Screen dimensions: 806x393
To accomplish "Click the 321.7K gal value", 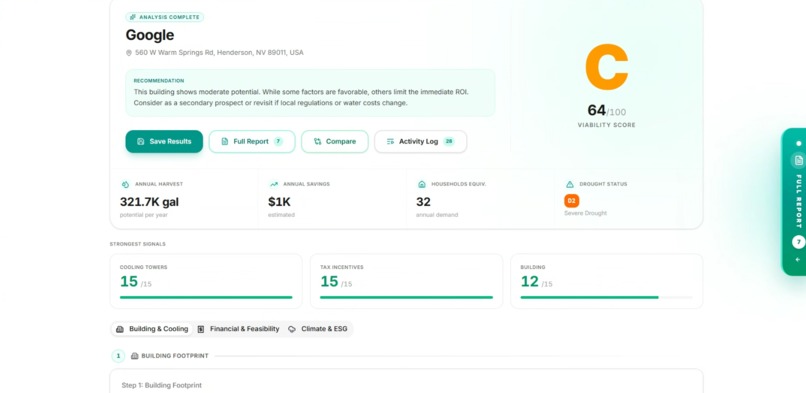I will pos(150,202).
